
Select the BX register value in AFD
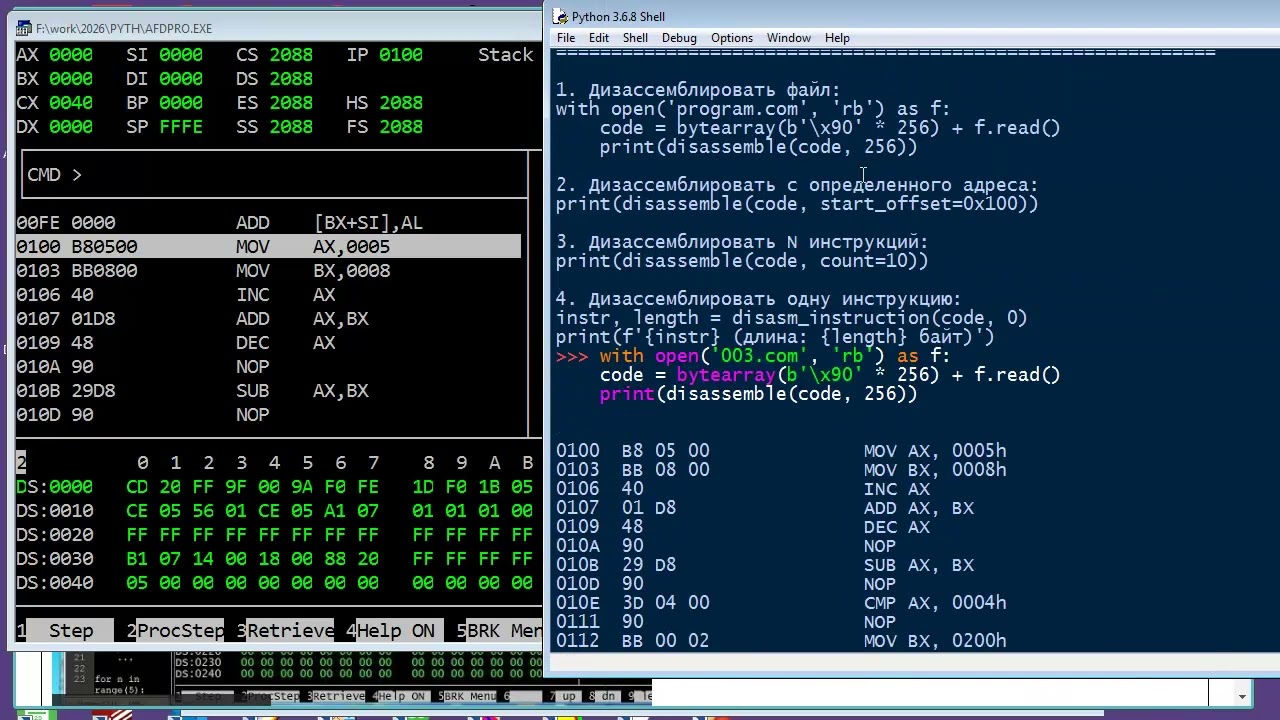71,79
